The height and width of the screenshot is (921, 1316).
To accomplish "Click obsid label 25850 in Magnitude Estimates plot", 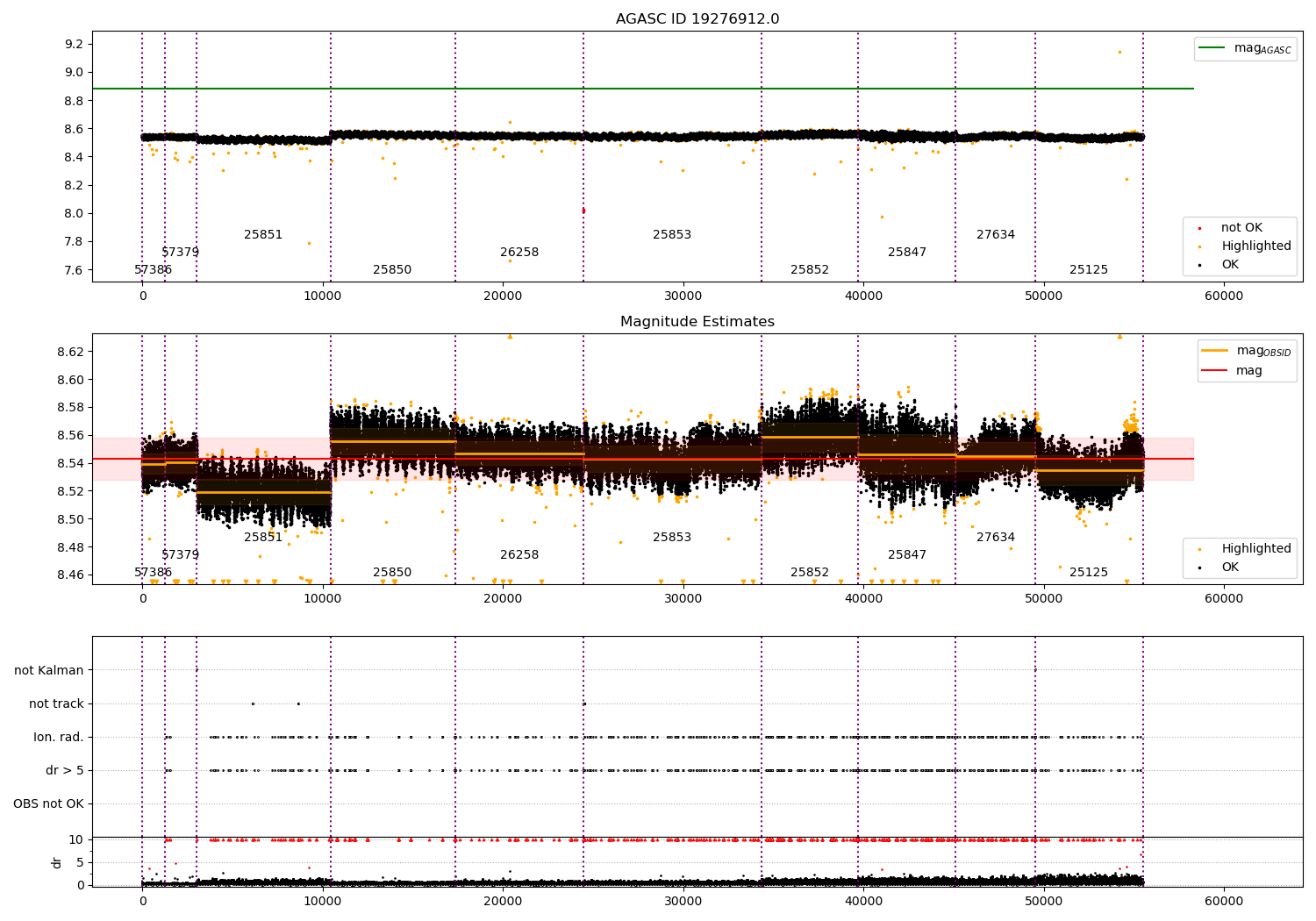I will coord(392,573).
